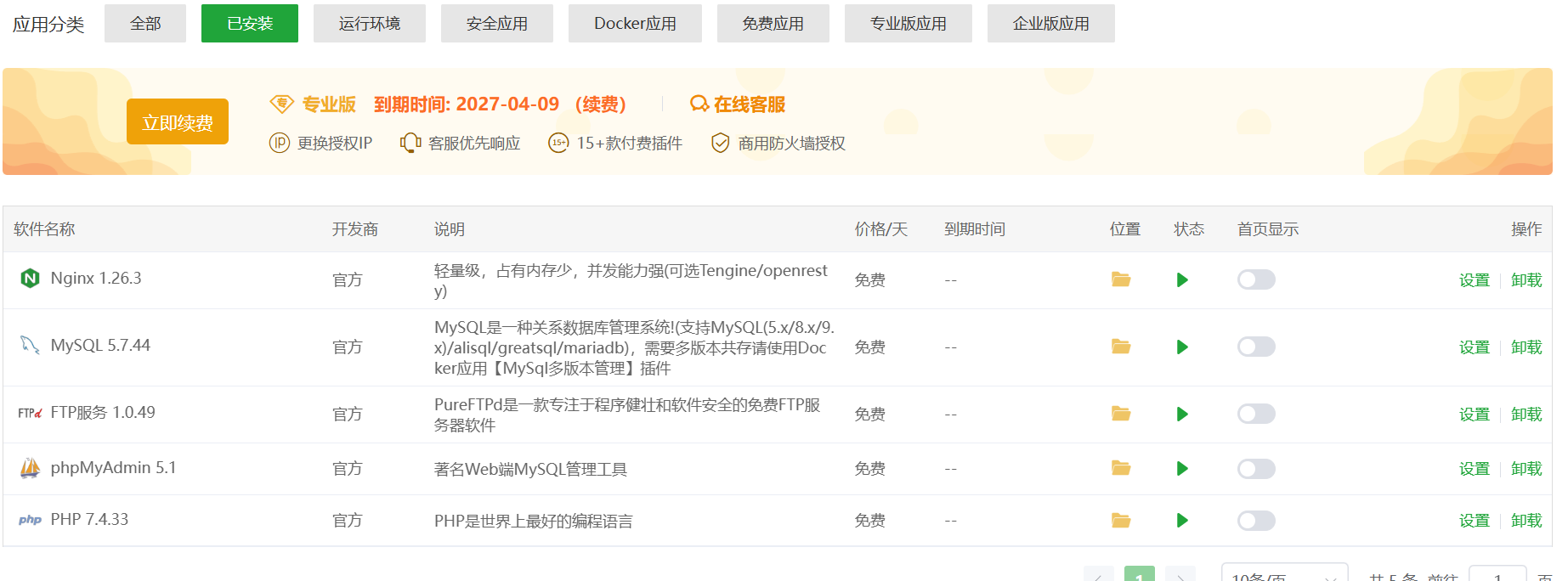1568x581 pixels.
Task: Open 设置 for FTP服务 1.0.49
Action: (1475, 414)
